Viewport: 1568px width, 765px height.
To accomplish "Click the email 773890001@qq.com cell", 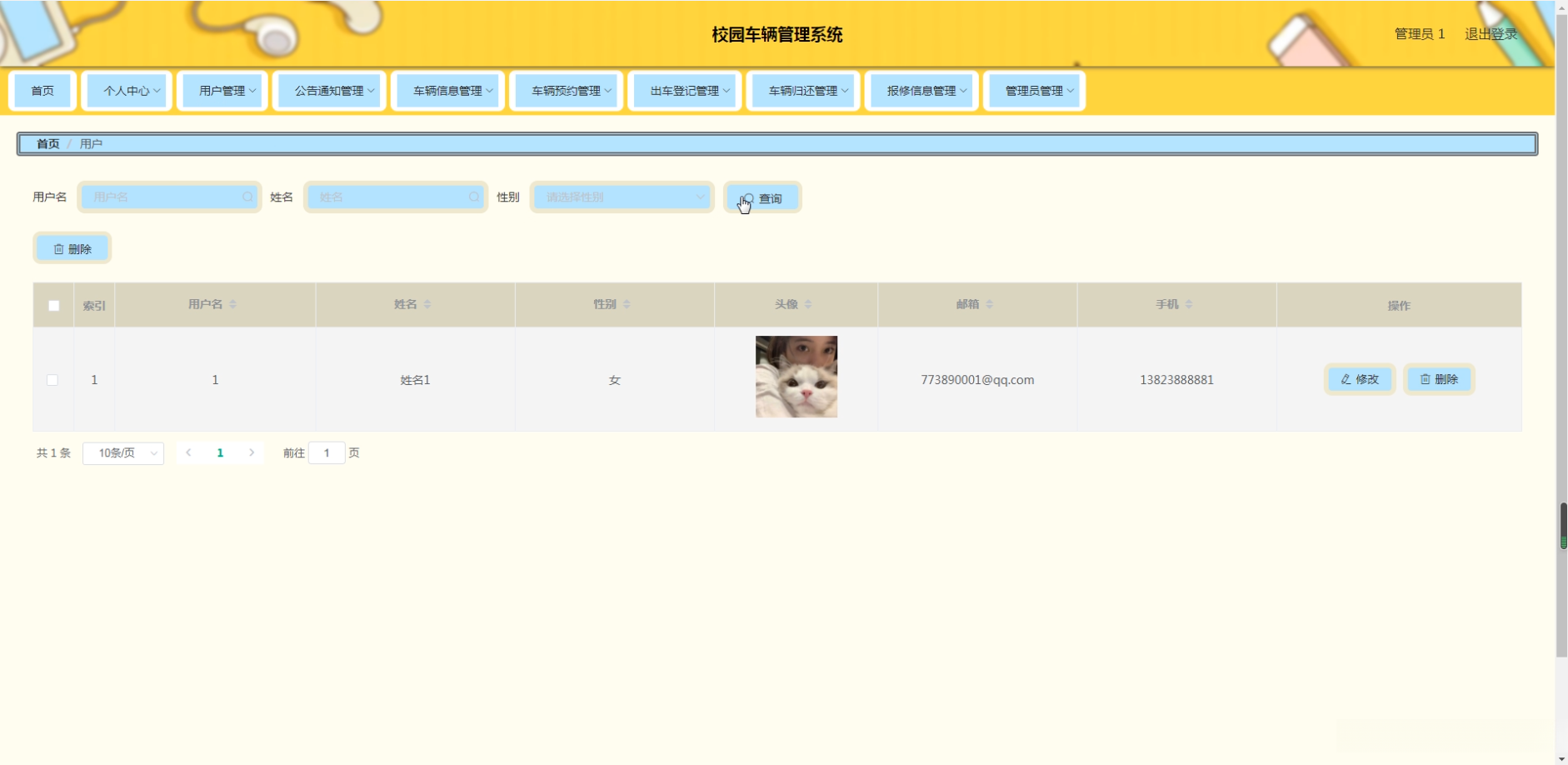I will (977, 380).
